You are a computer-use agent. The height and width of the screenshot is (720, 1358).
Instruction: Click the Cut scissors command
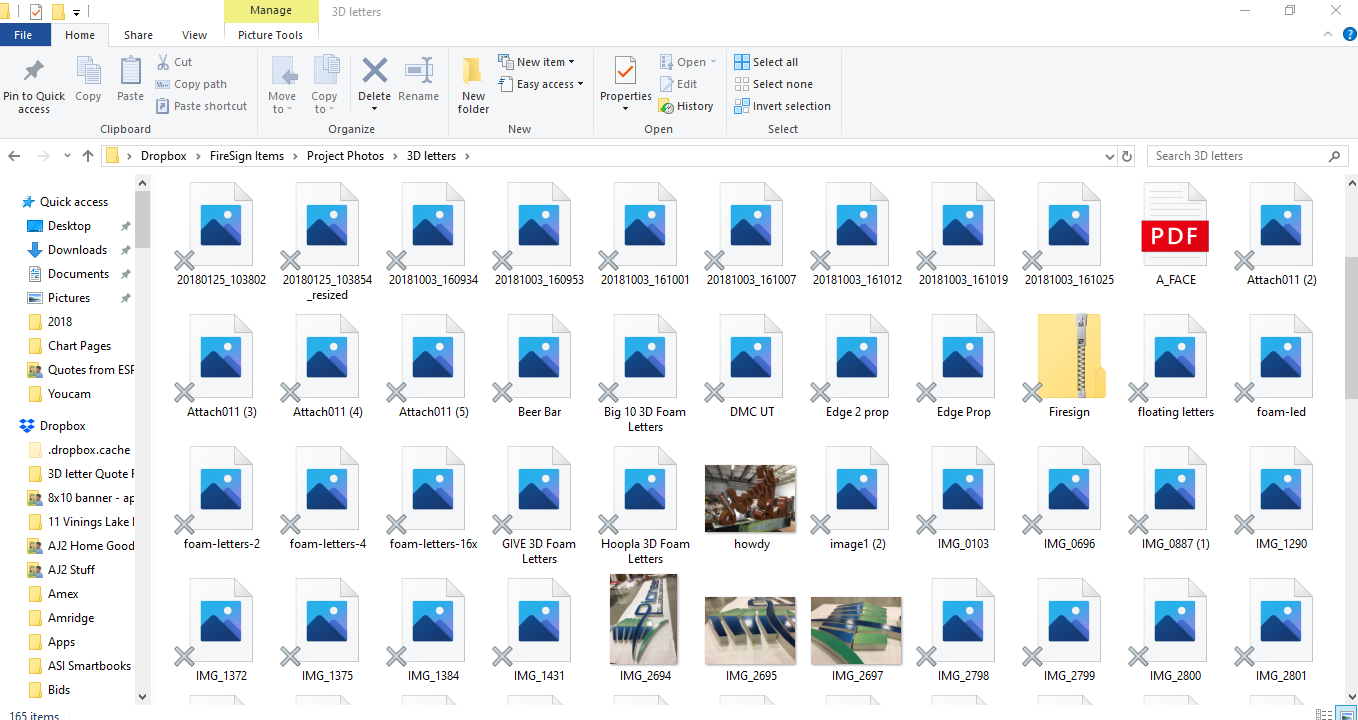(x=174, y=62)
